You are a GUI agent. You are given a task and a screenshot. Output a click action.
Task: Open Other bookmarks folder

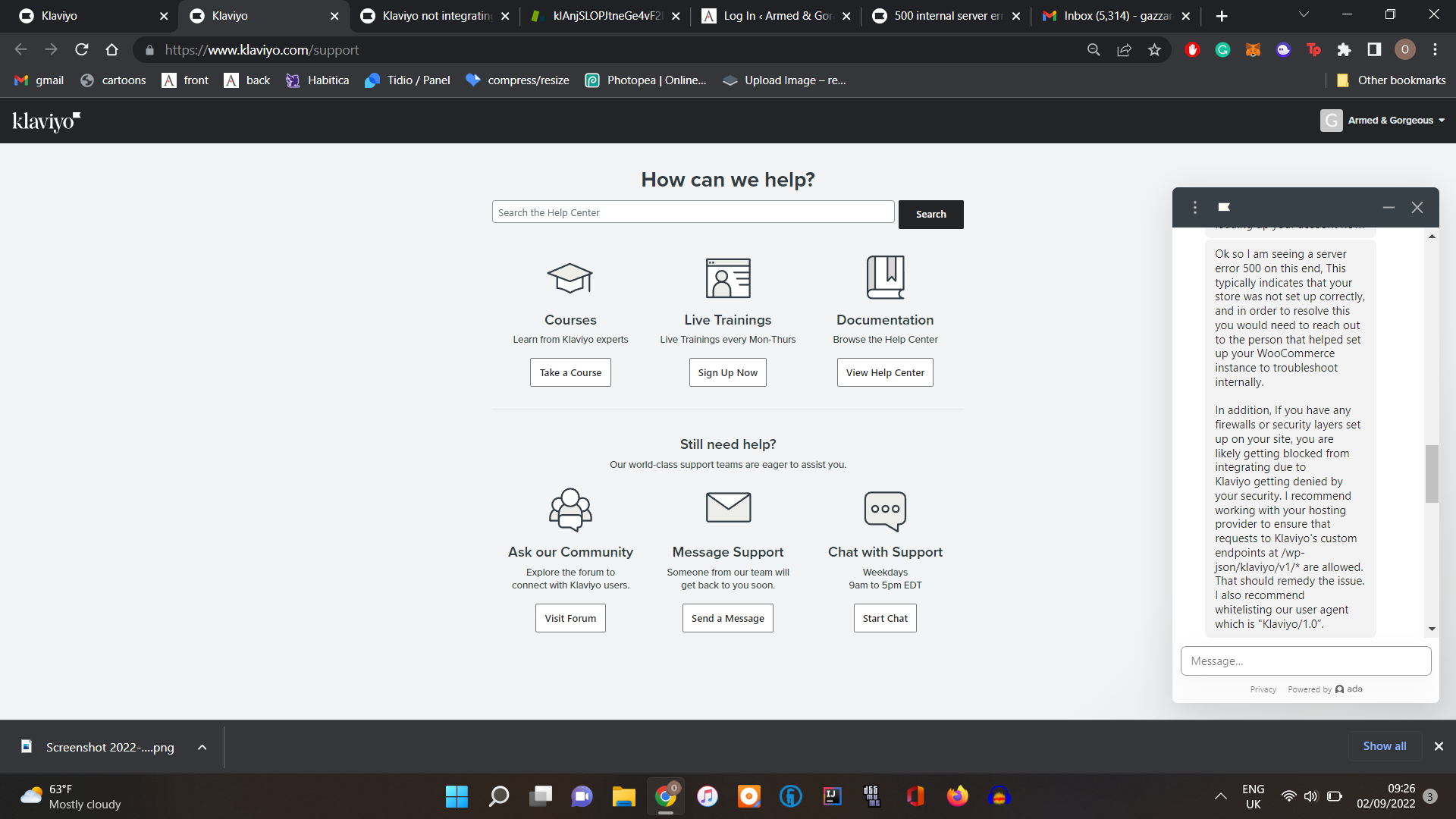(x=1391, y=80)
